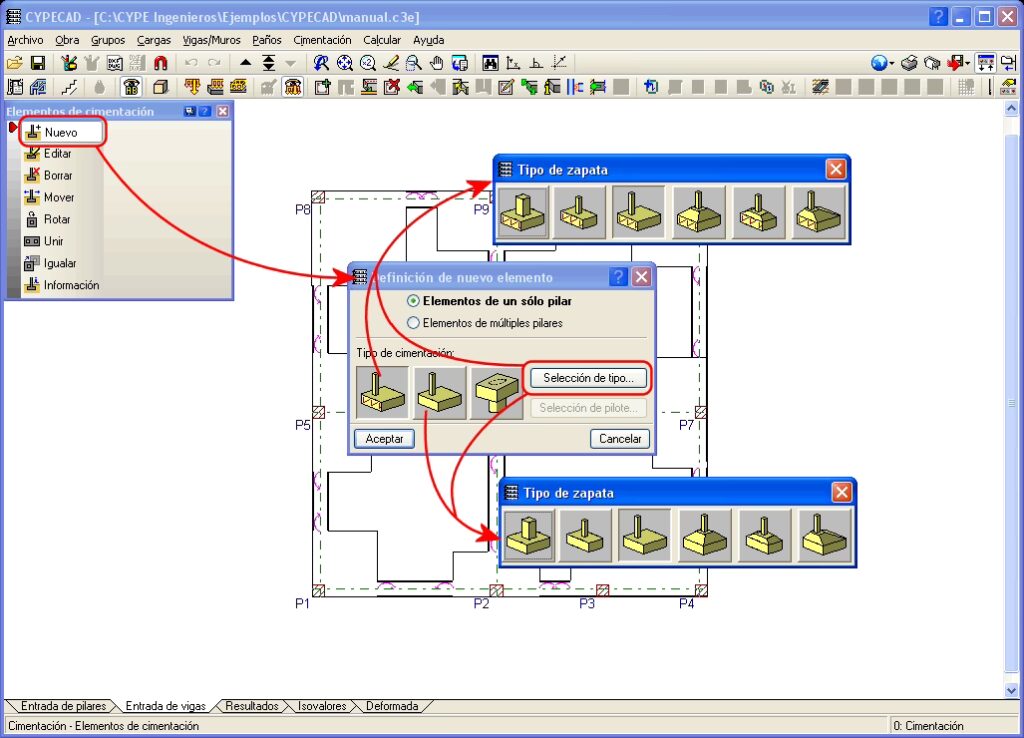Toggle the first foundation type button in dialog
This screenshot has height=738, width=1024.
coord(382,392)
